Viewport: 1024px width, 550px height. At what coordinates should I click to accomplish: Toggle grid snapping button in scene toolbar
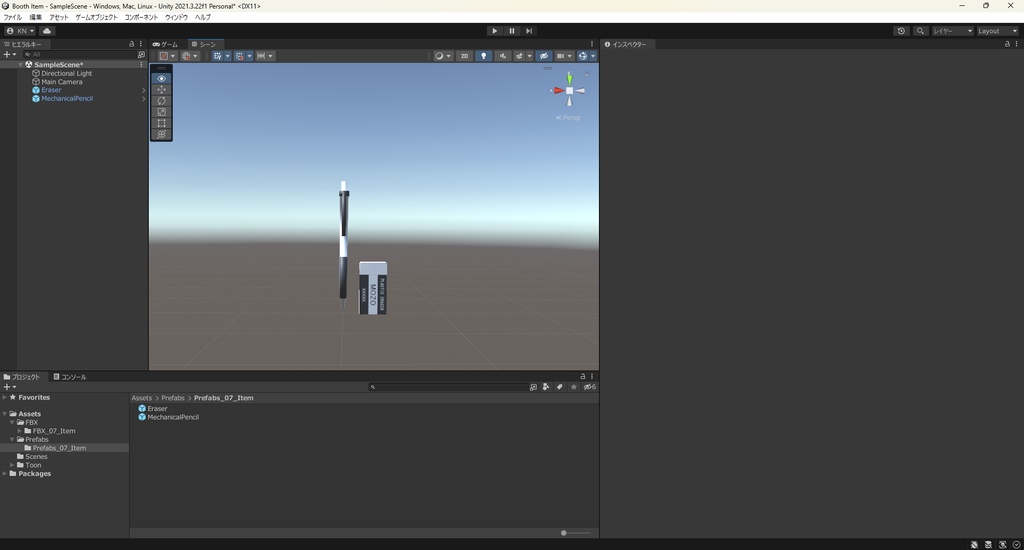tap(239, 56)
